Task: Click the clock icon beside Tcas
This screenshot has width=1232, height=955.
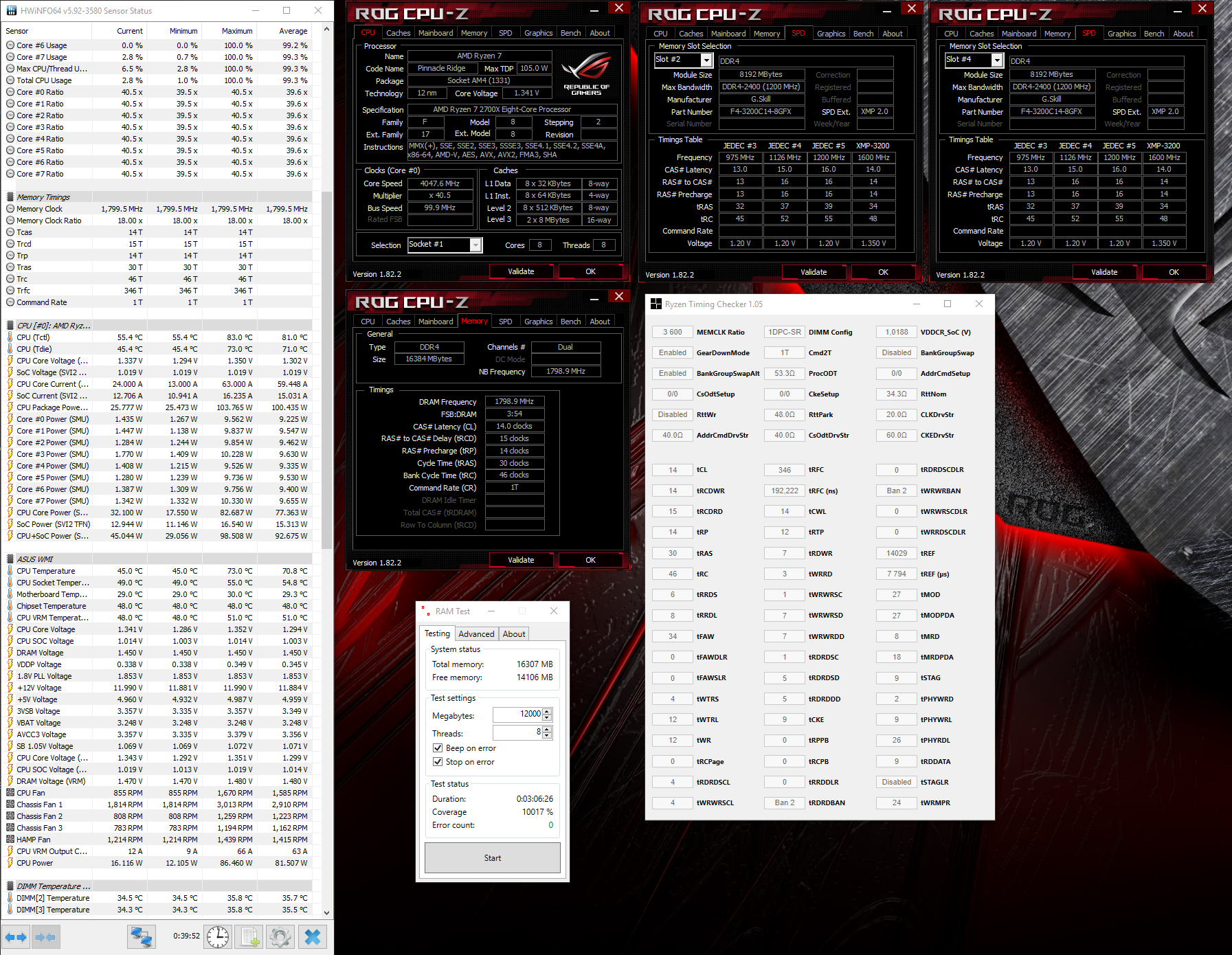Action: tap(10, 232)
